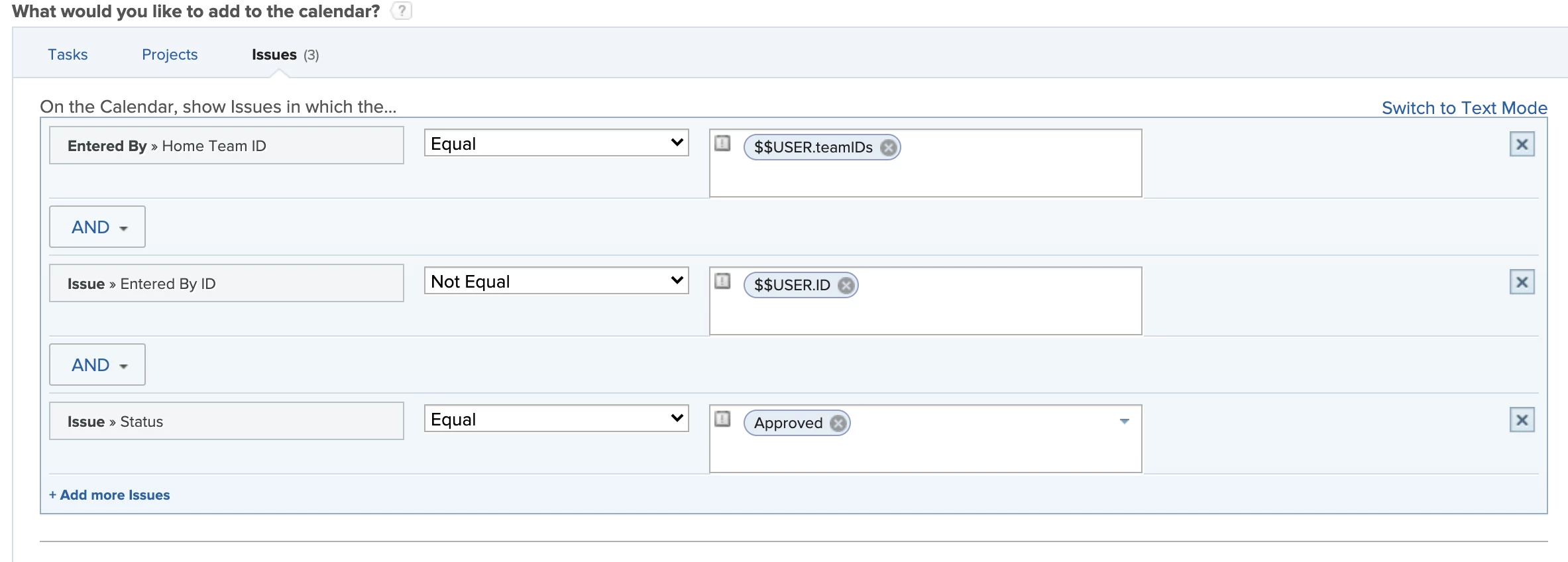Expand the first AND connector dropdown
Screen dimensions: 1568x562
tap(97, 227)
